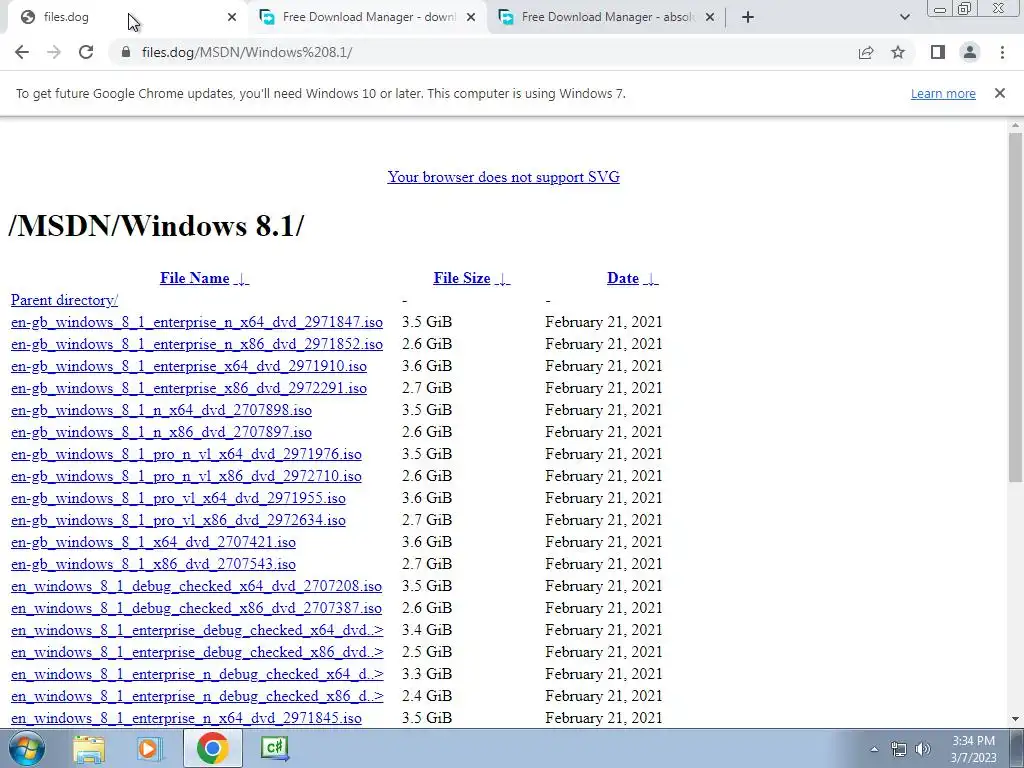The width and height of the screenshot is (1024, 768).
Task: Open the volume speaker tray icon
Action: click(x=923, y=750)
